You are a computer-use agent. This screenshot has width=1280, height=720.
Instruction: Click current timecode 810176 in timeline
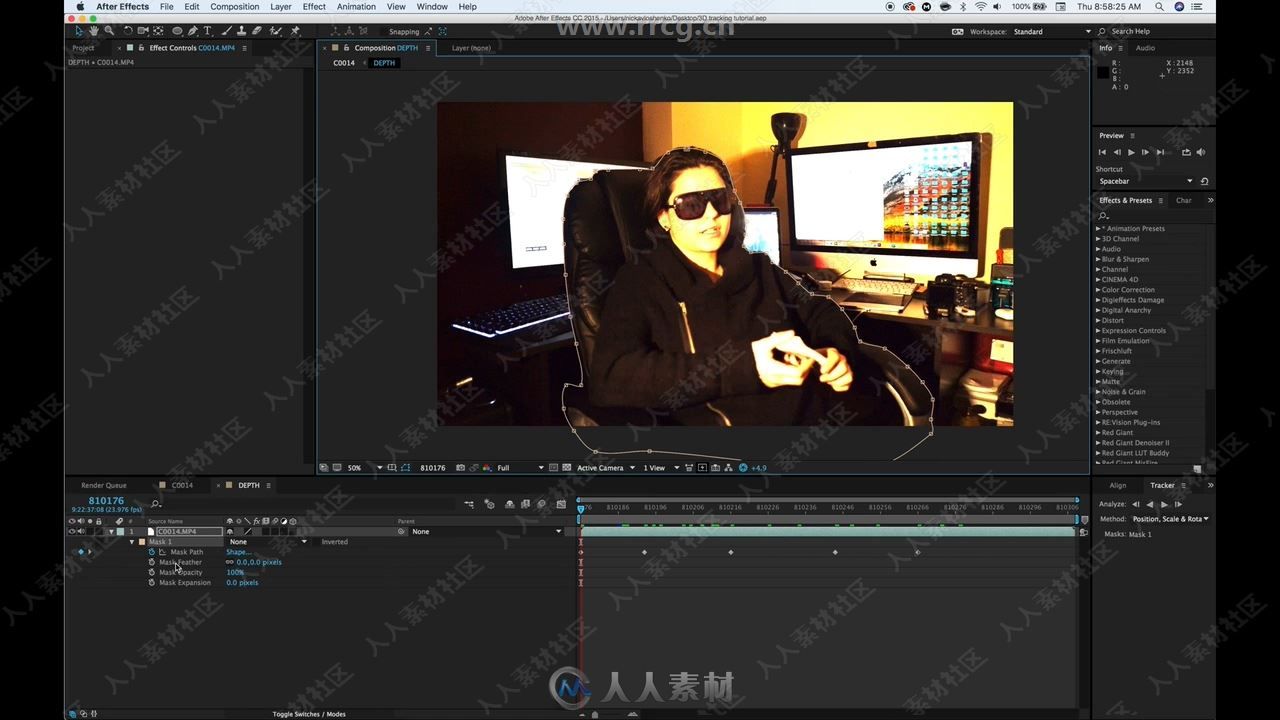[106, 500]
